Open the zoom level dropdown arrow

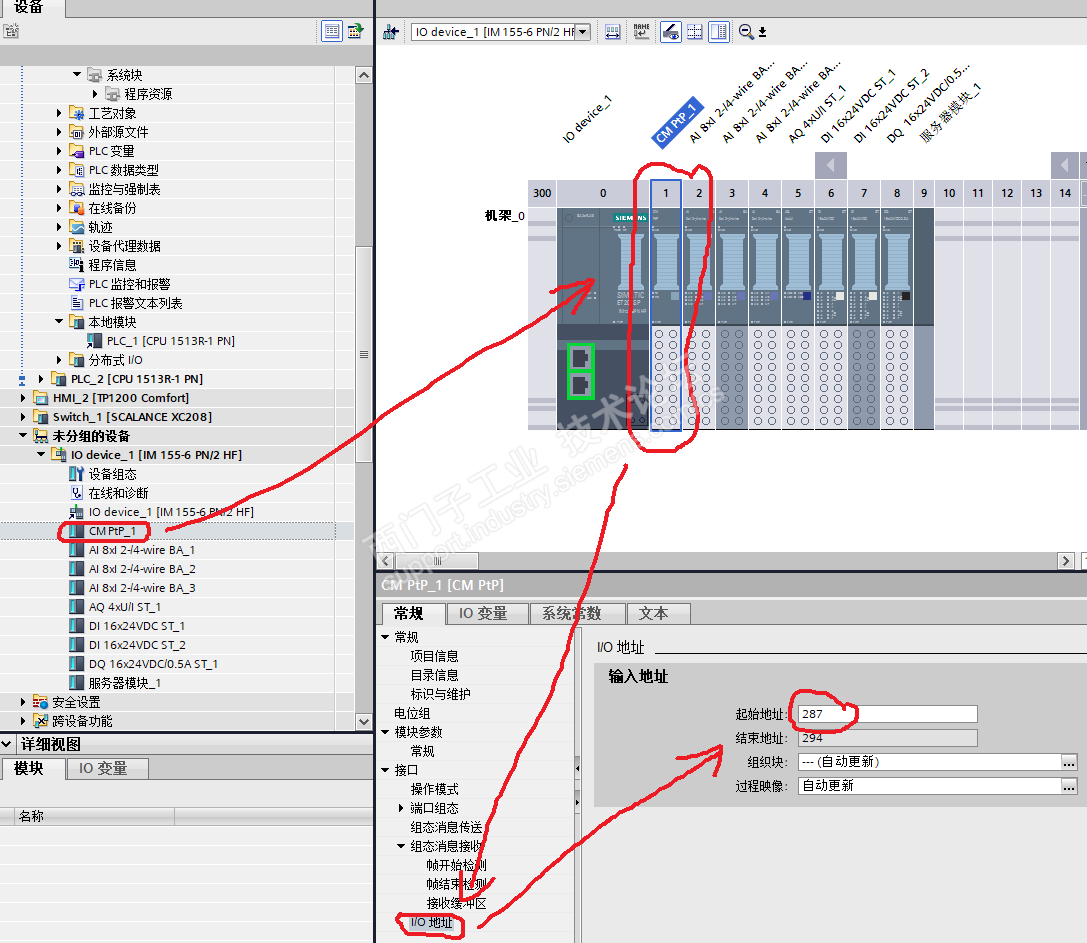point(763,32)
